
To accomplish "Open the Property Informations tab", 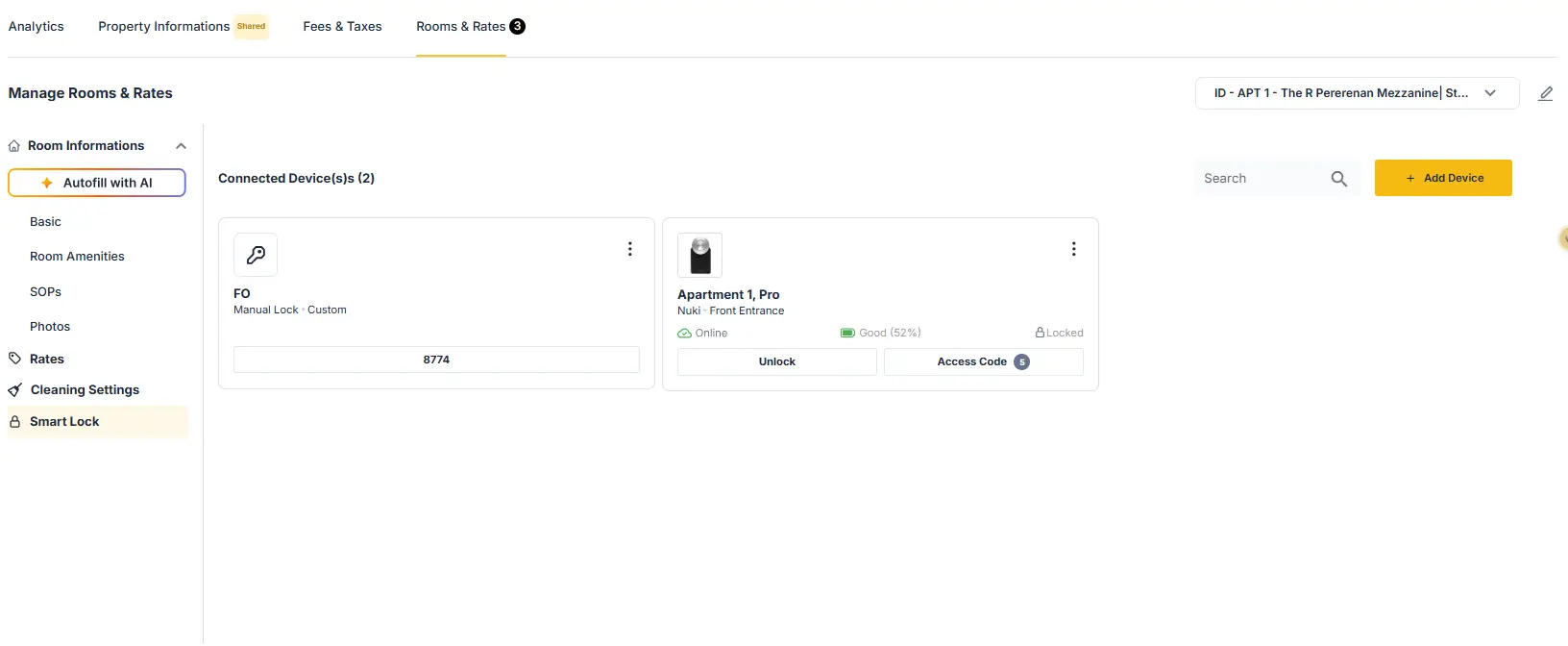I will (x=163, y=27).
